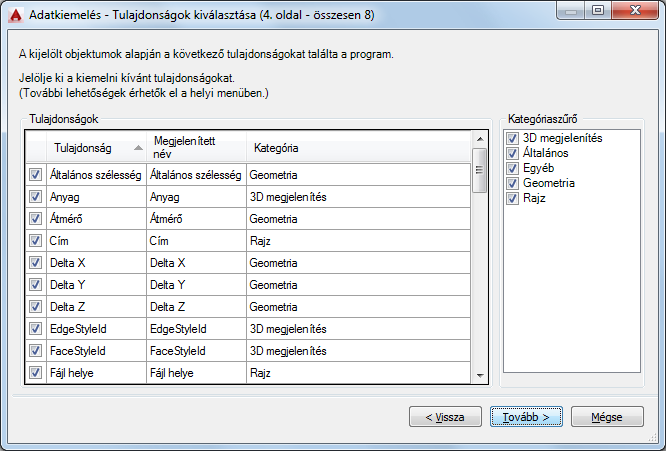Toggle the 3D megjelenítés category filter
The image size is (666, 451).
pyautogui.click(x=513, y=138)
